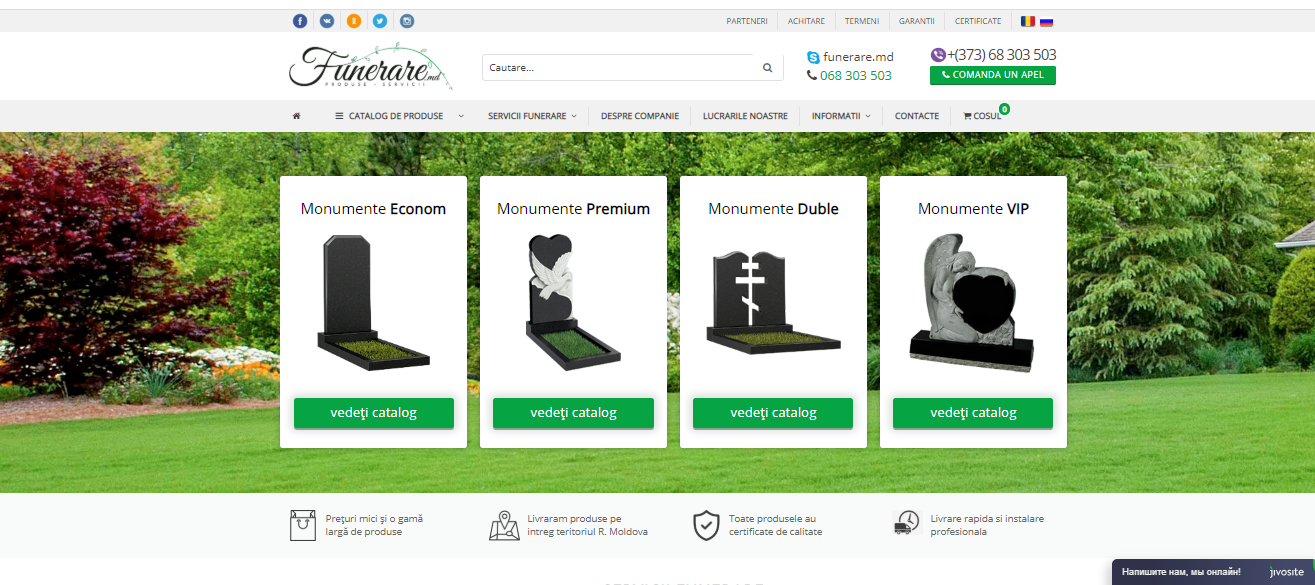Focus the Cautare search field

pos(618,68)
